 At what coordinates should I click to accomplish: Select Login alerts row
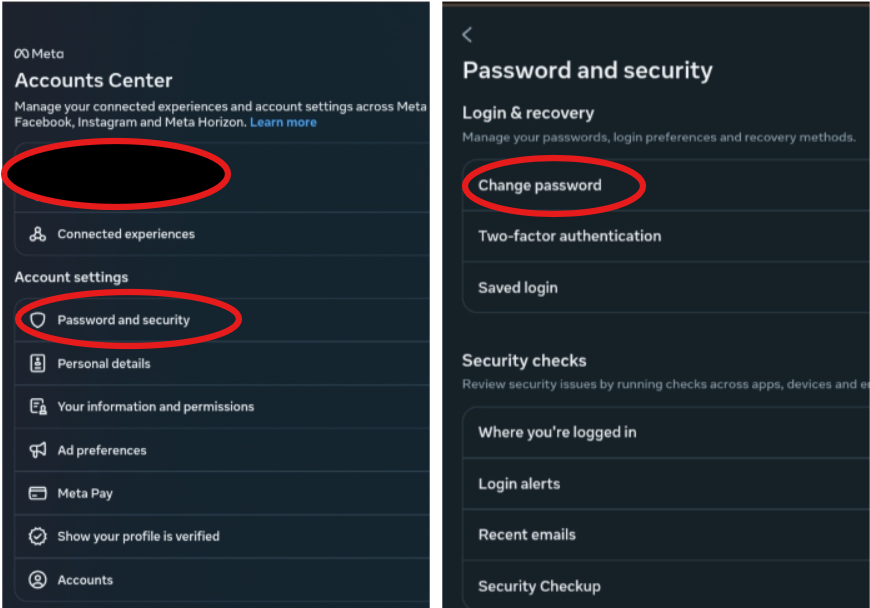666,484
